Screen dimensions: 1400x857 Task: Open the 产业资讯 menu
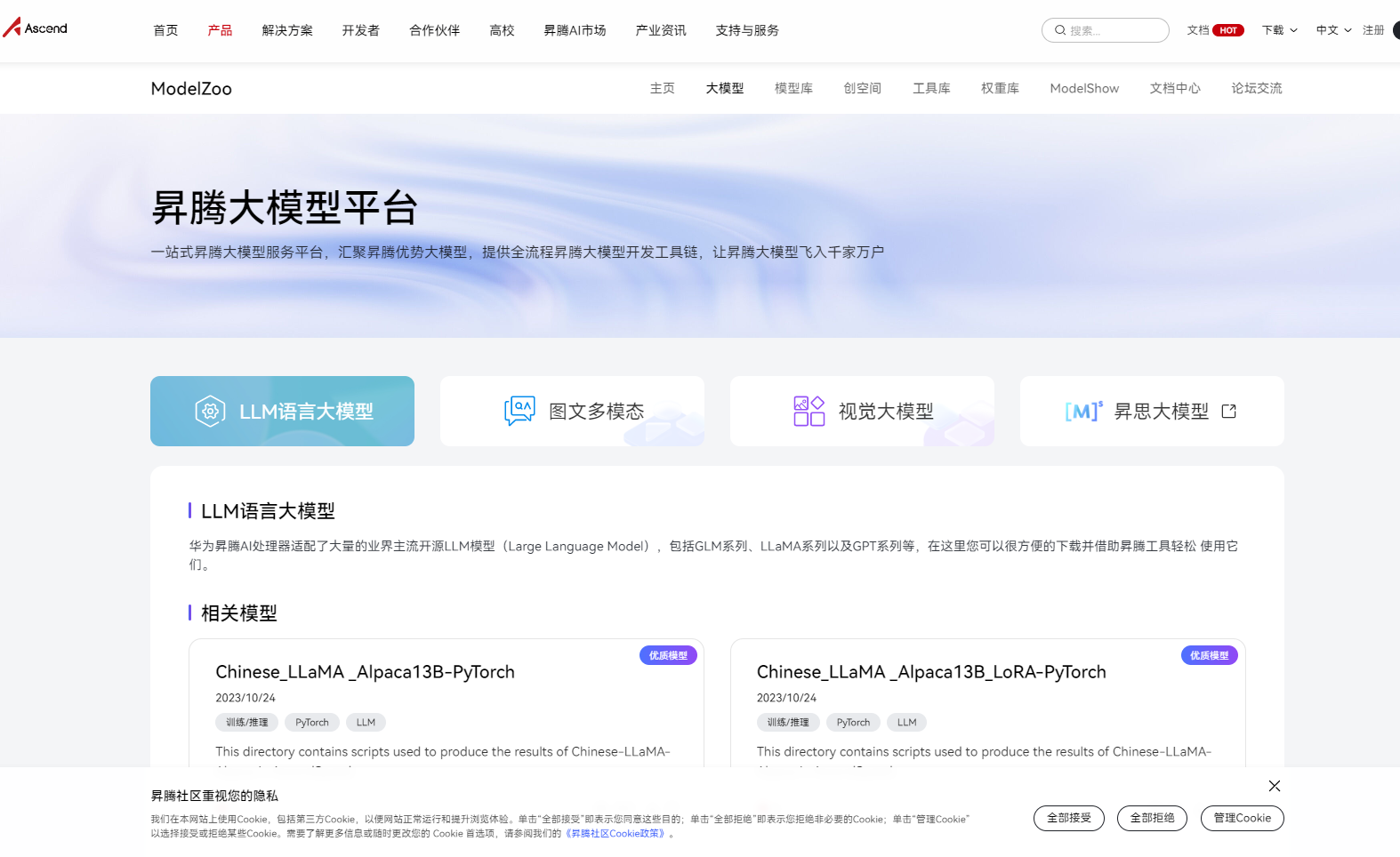(661, 30)
